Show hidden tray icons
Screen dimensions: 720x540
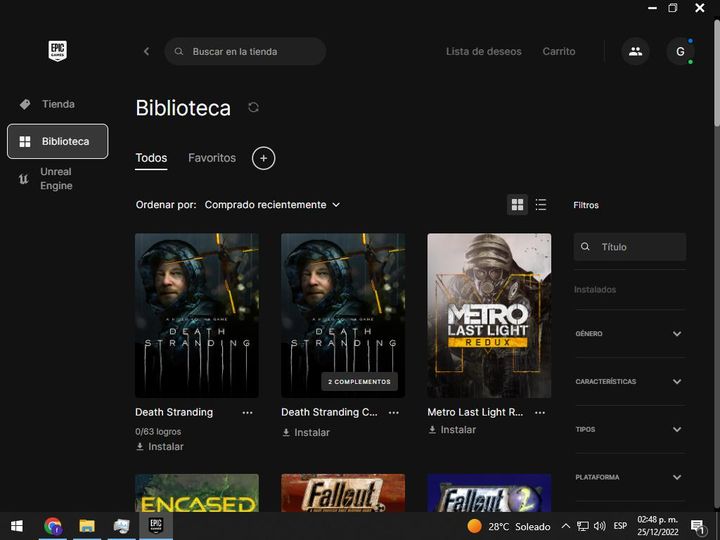(566, 526)
